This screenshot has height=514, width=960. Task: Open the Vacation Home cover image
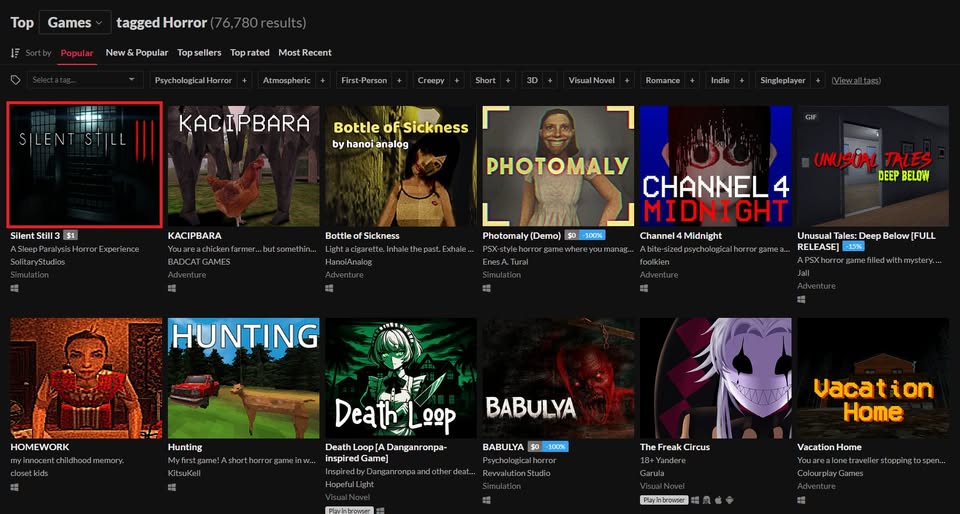[x=873, y=378]
